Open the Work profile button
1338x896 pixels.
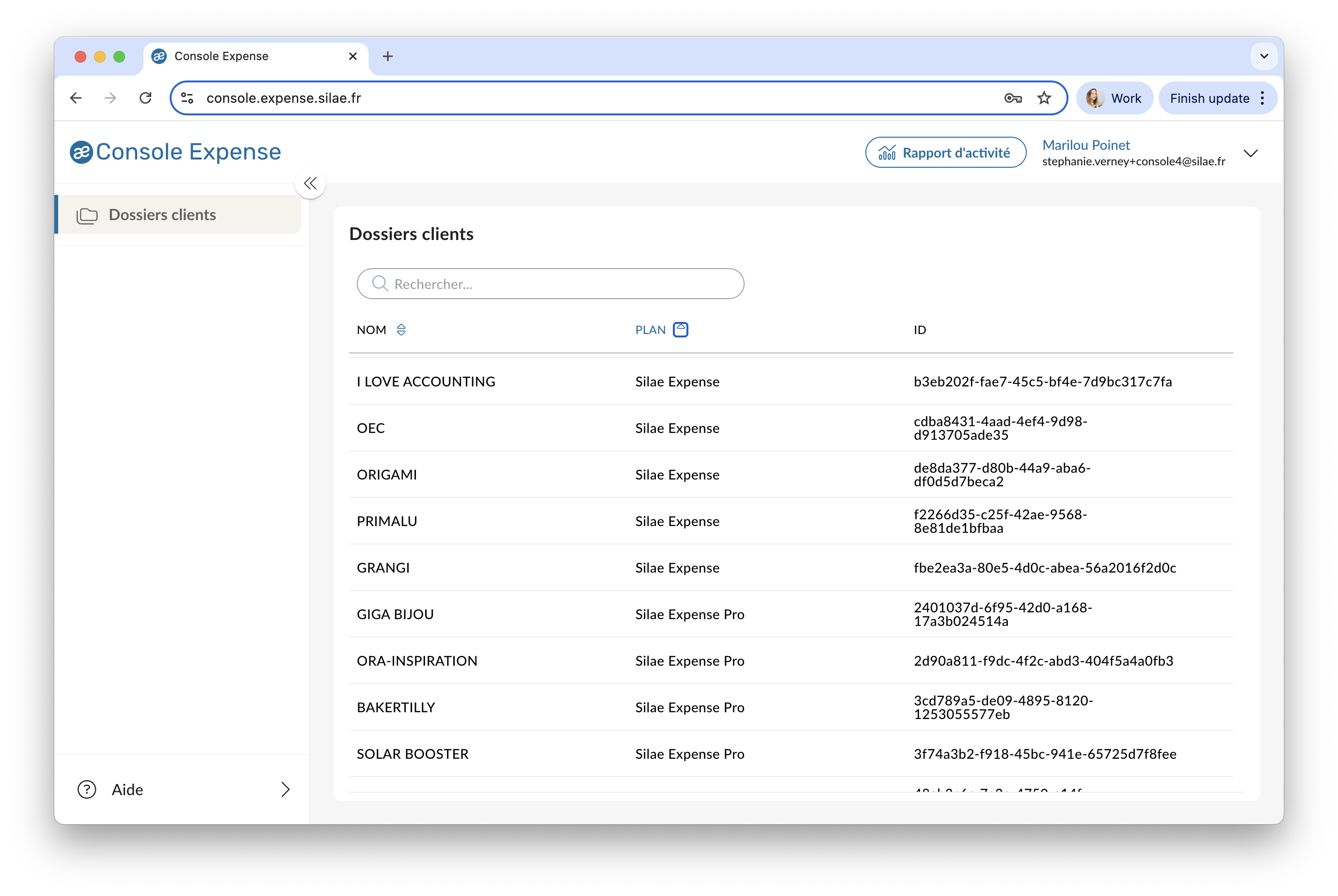(1114, 98)
